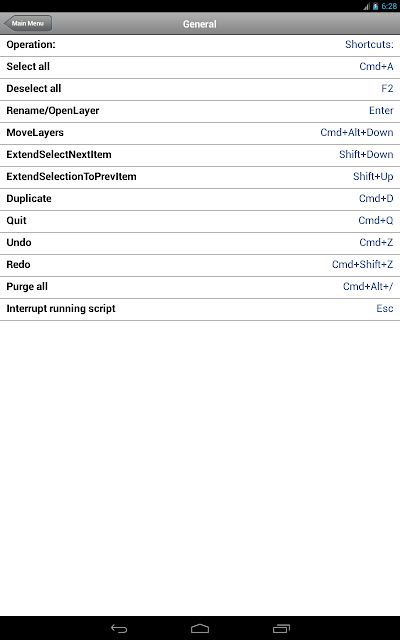This screenshot has width=400, height=640.
Task: Select the 'Deselect all' row
Action: pos(200,89)
